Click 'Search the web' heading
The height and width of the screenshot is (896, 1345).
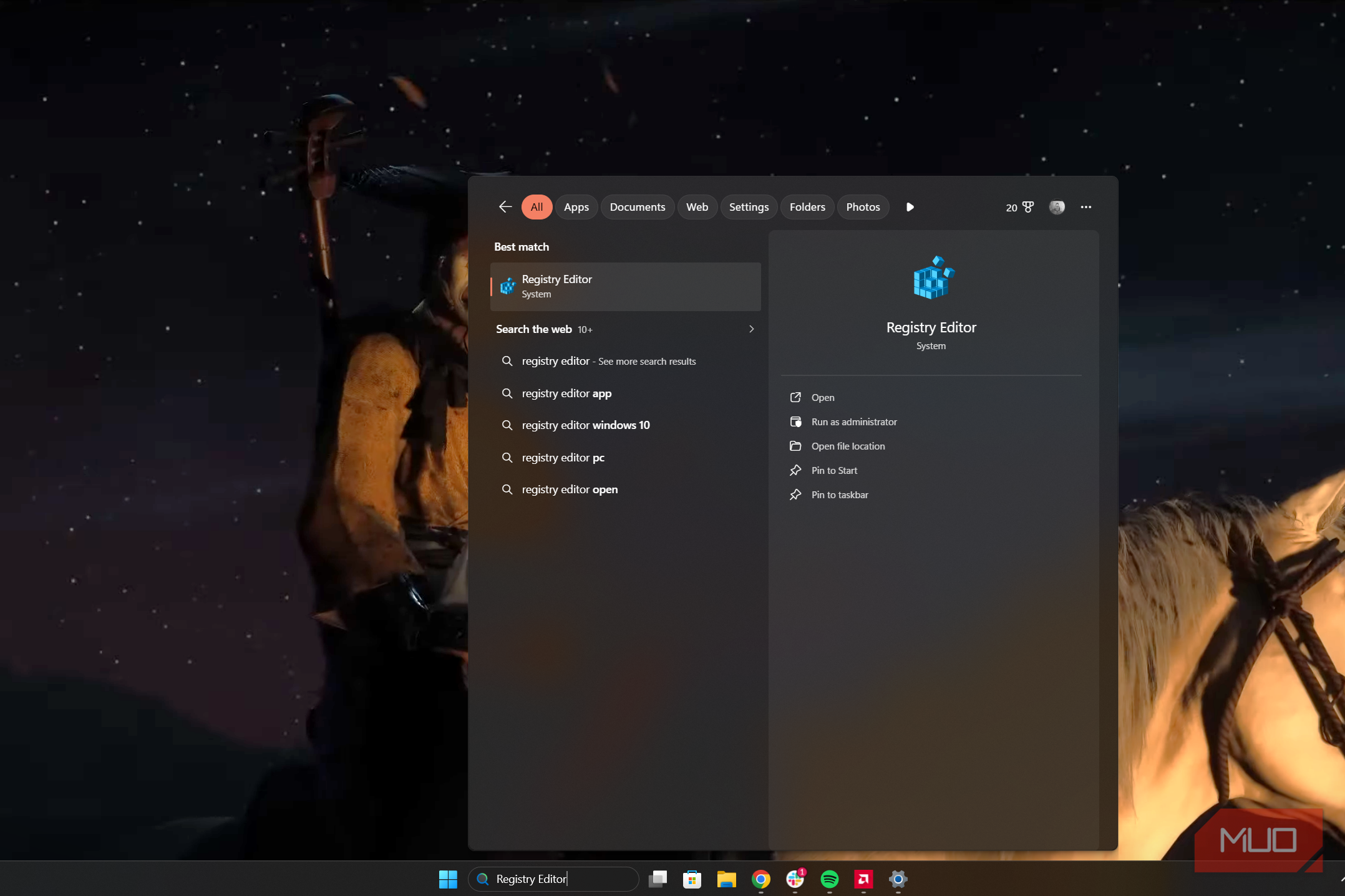pos(533,329)
